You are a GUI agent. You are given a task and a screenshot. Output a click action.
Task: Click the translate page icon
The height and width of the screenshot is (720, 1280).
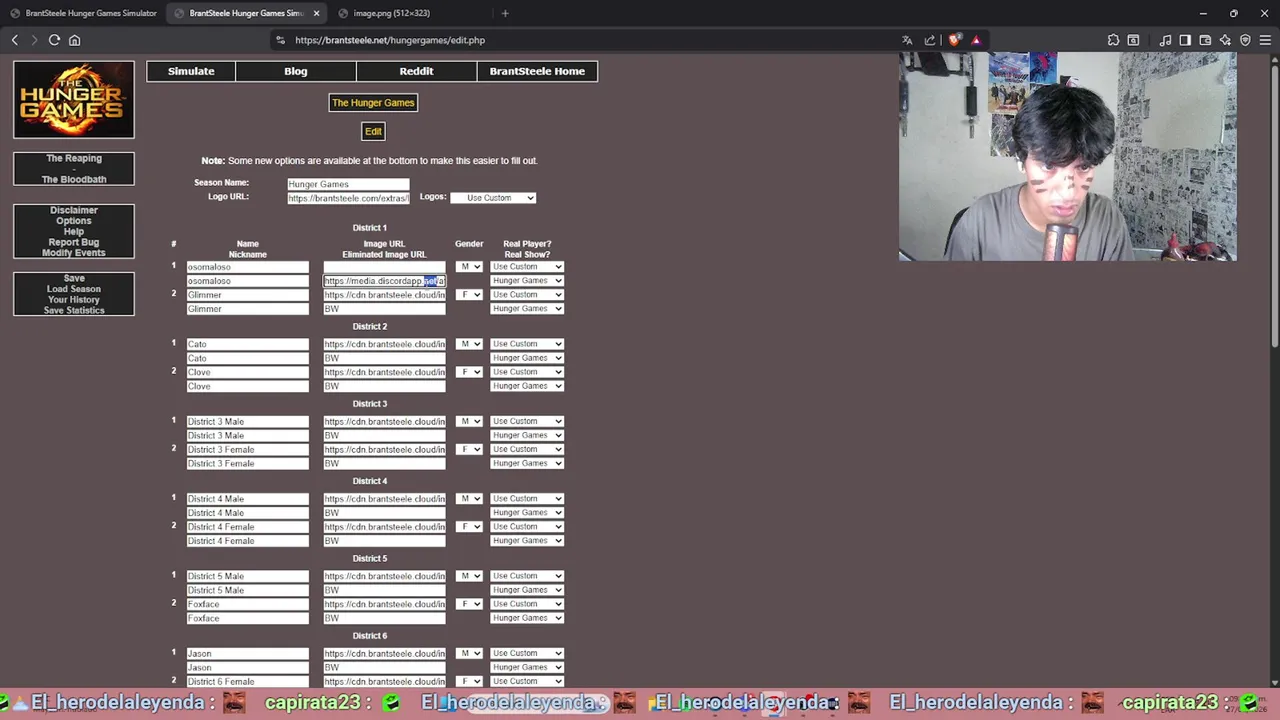coord(907,40)
